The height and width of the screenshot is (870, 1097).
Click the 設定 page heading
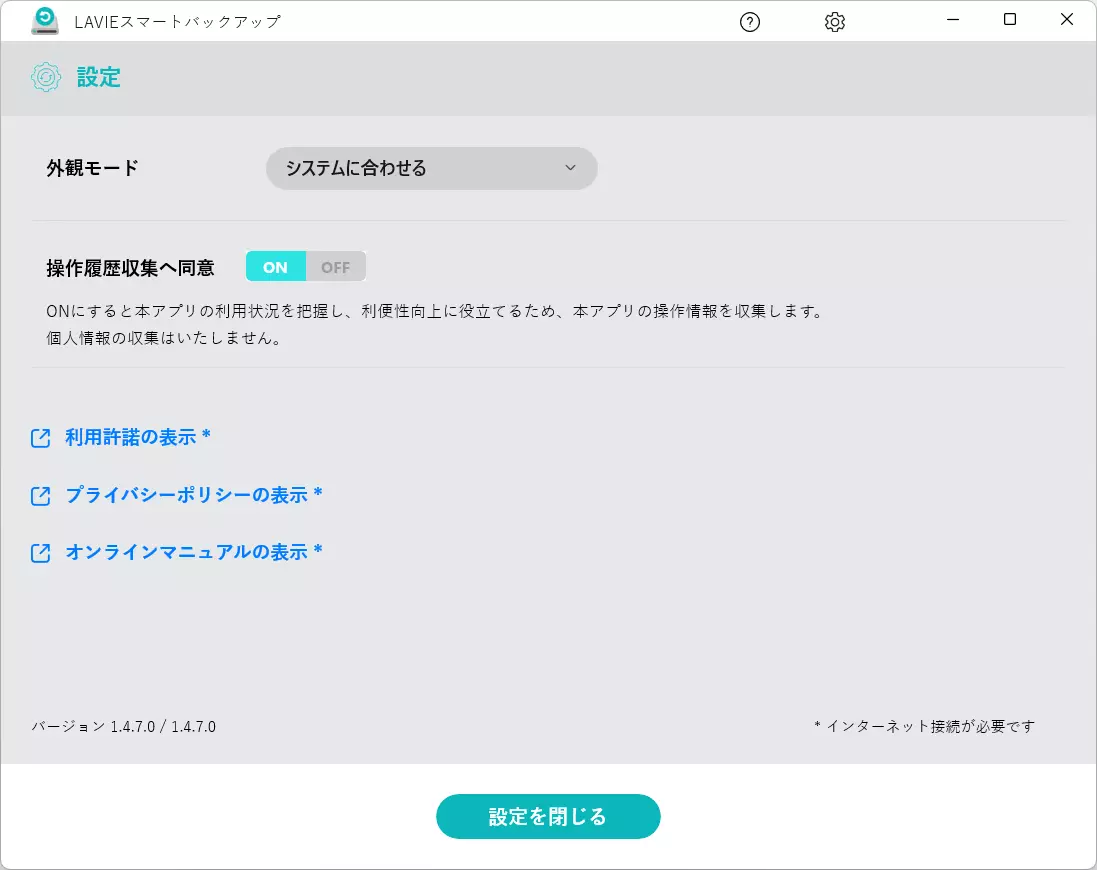pos(99,77)
